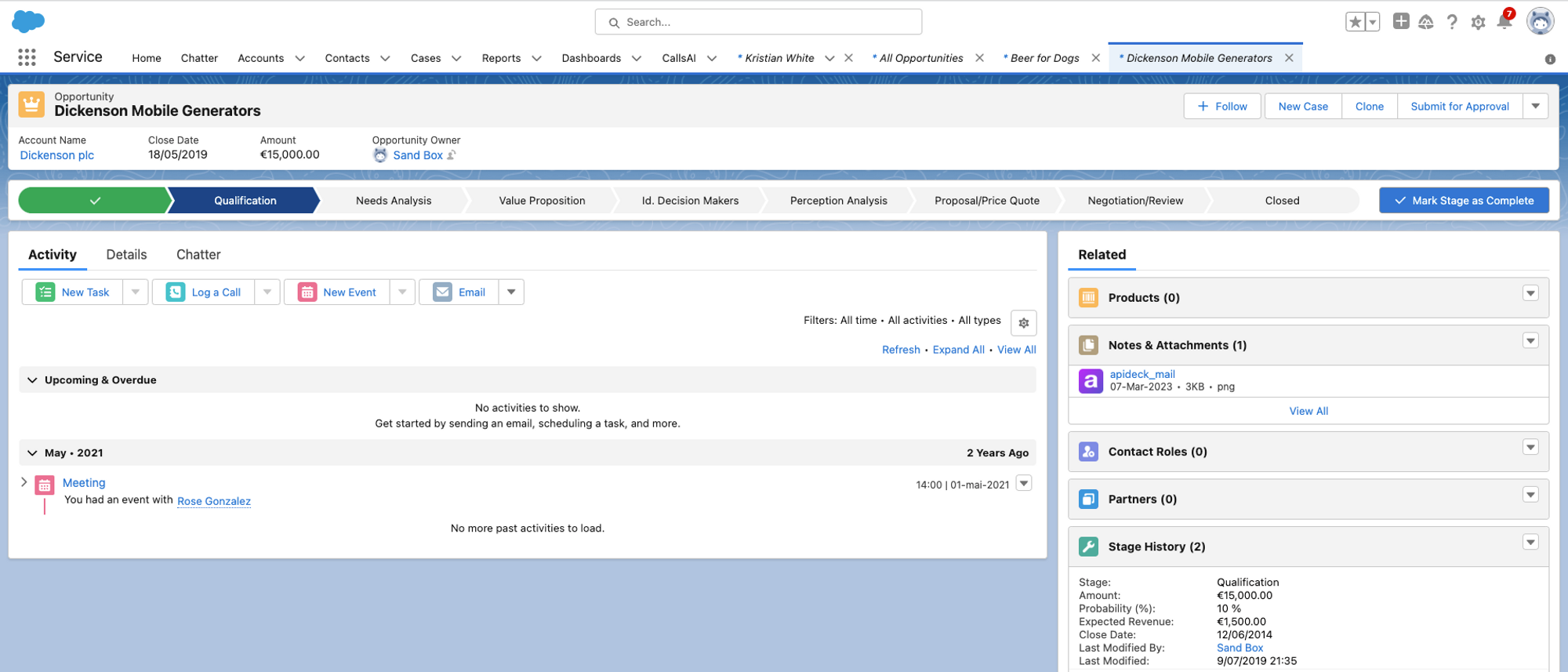The width and height of the screenshot is (1568, 672).
Task: Open the Cases menu dropdown arrow
Action: [456, 58]
